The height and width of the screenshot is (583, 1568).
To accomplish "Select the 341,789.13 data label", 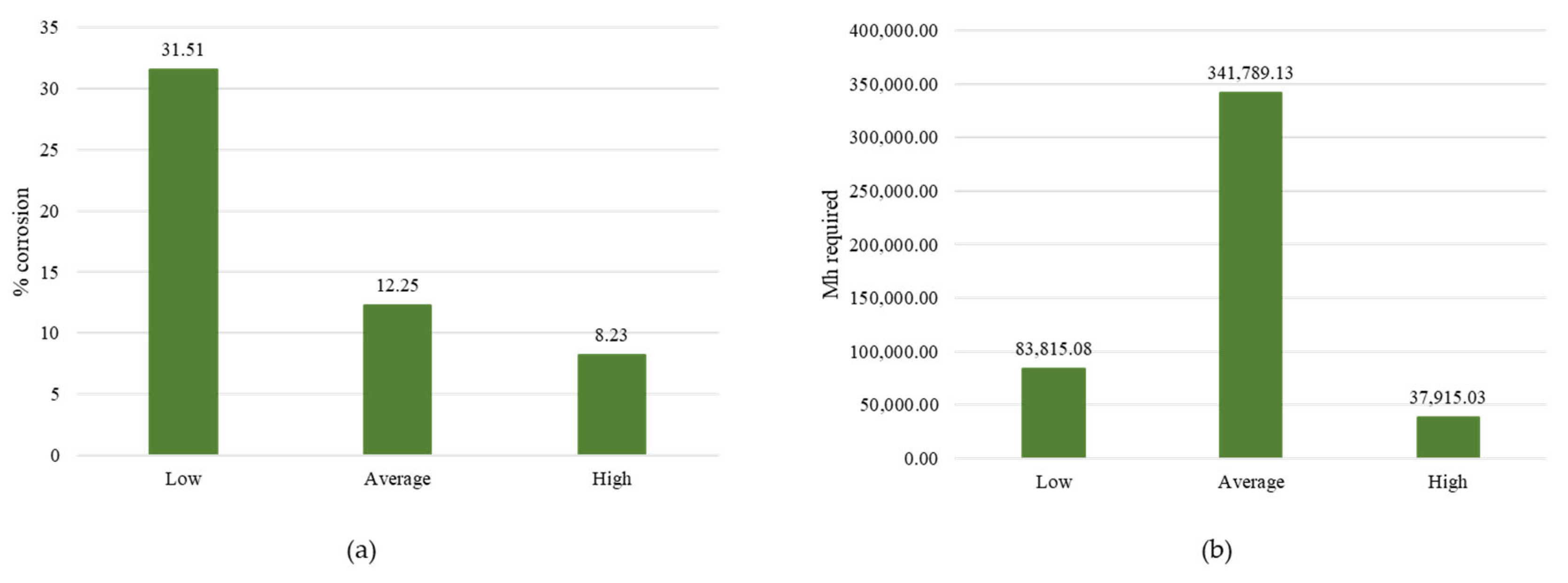I will tap(1250, 73).
